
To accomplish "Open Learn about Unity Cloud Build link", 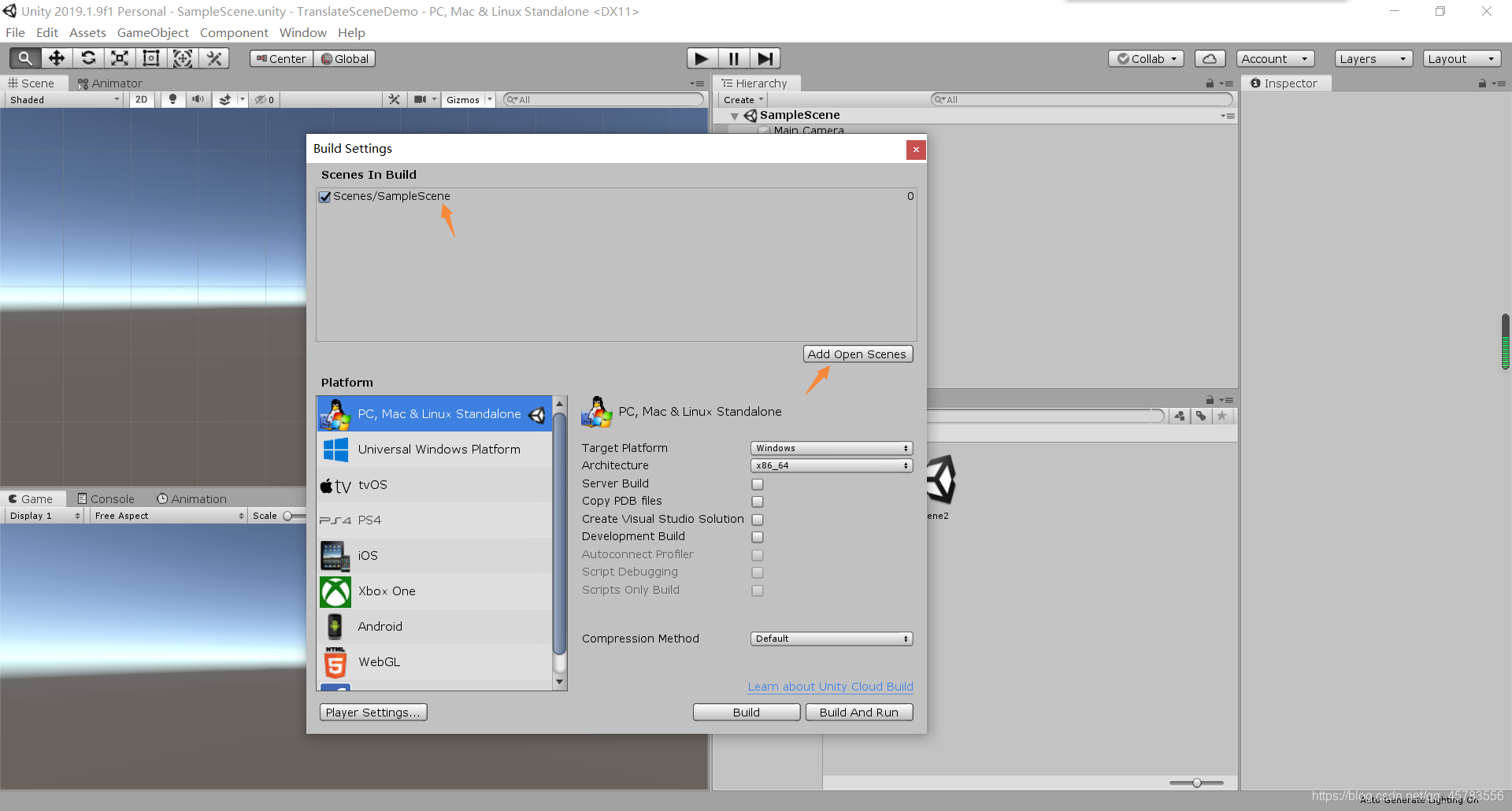I will 830,687.
